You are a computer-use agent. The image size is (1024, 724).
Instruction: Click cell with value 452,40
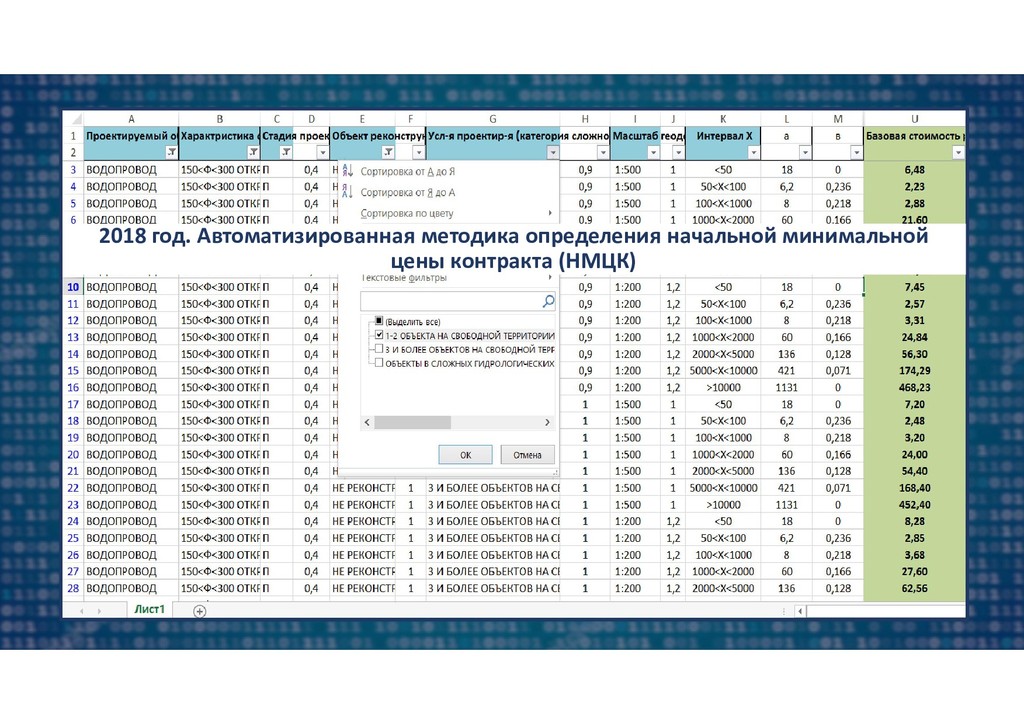click(x=914, y=505)
